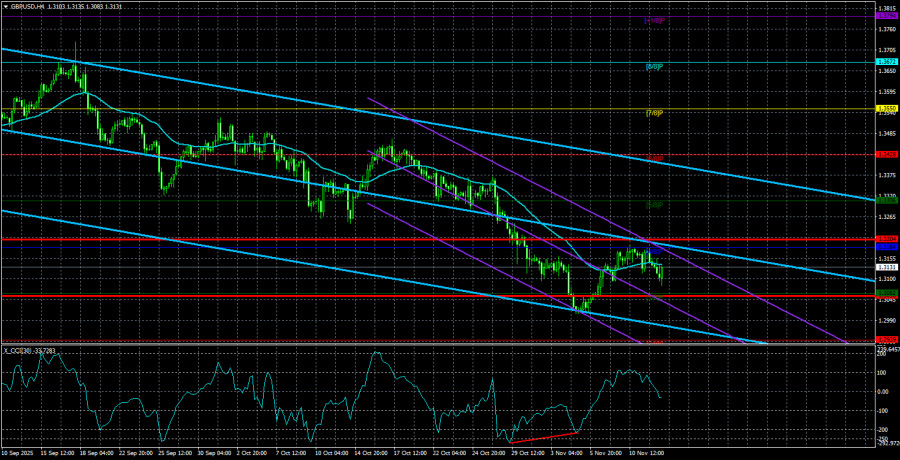Viewport: 900px width, 460px height.
Task: Click the GBPUSD,H4 chart title text
Action: pos(26,6)
